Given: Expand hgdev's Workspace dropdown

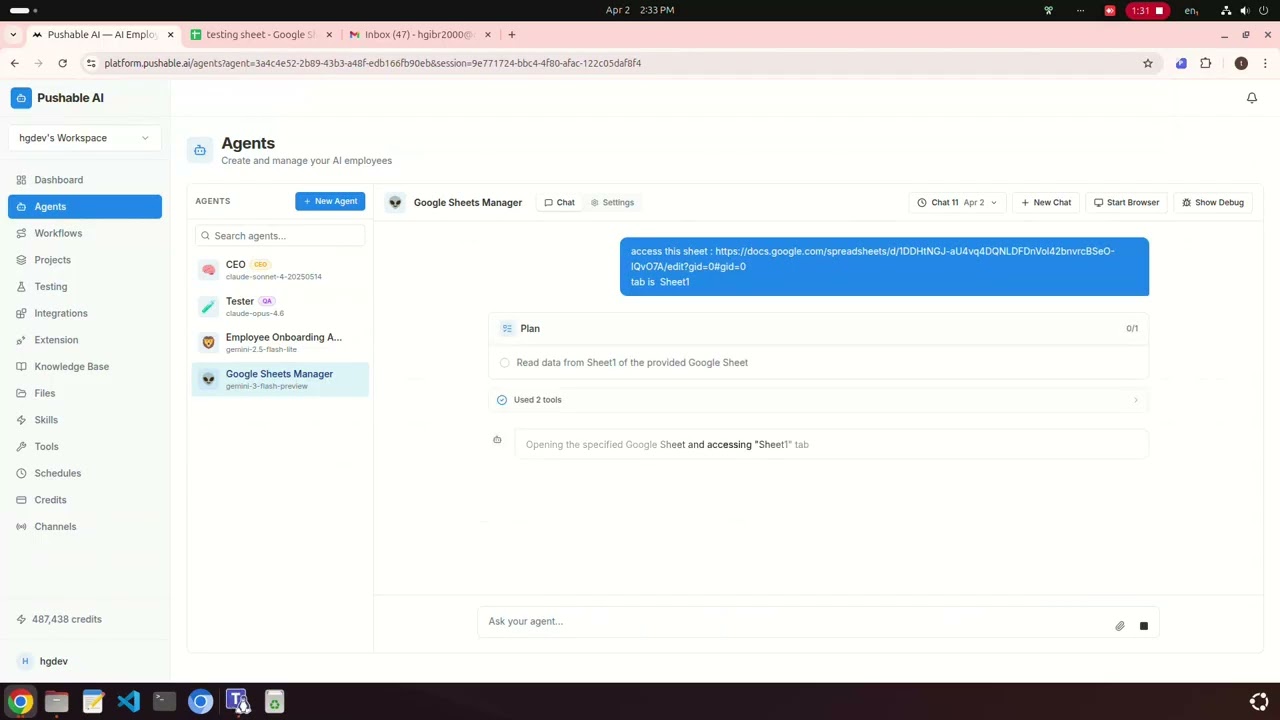Looking at the screenshot, I should (84, 138).
